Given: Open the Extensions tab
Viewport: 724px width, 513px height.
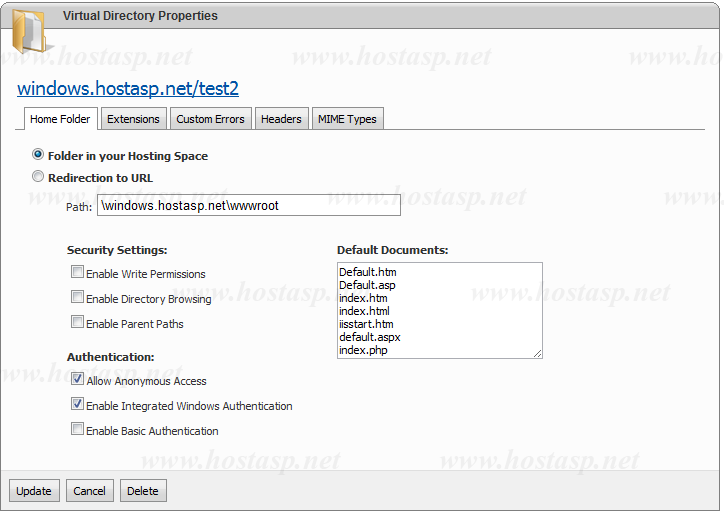Looking at the screenshot, I should click(x=133, y=119).
